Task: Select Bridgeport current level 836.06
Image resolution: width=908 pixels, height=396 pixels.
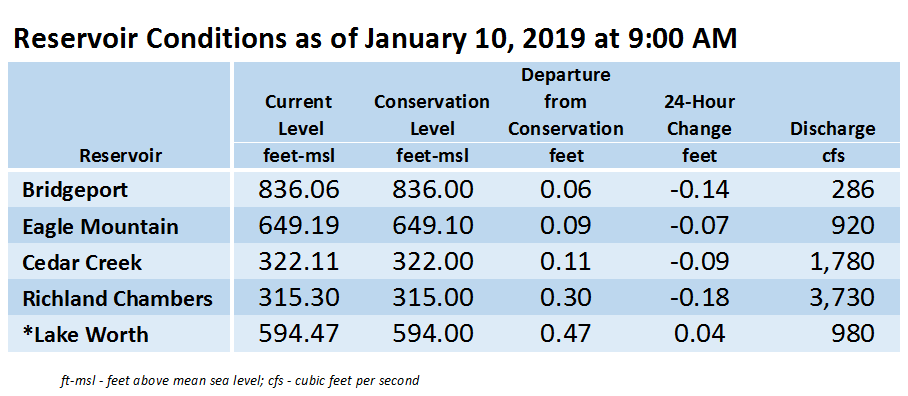Action: 299,190
